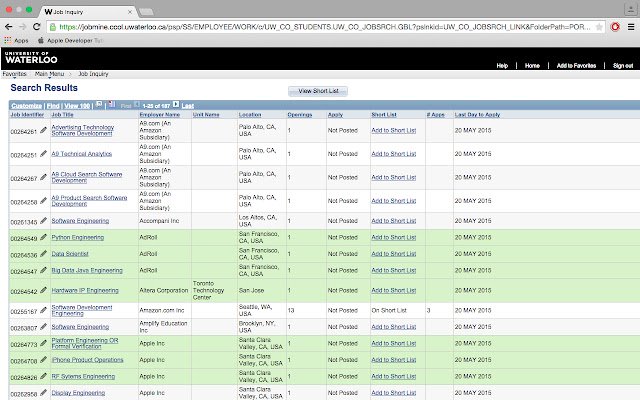Click pencil icon for Hardware IP Engineering row
640x400 pixels.
(x=43, y=290)
